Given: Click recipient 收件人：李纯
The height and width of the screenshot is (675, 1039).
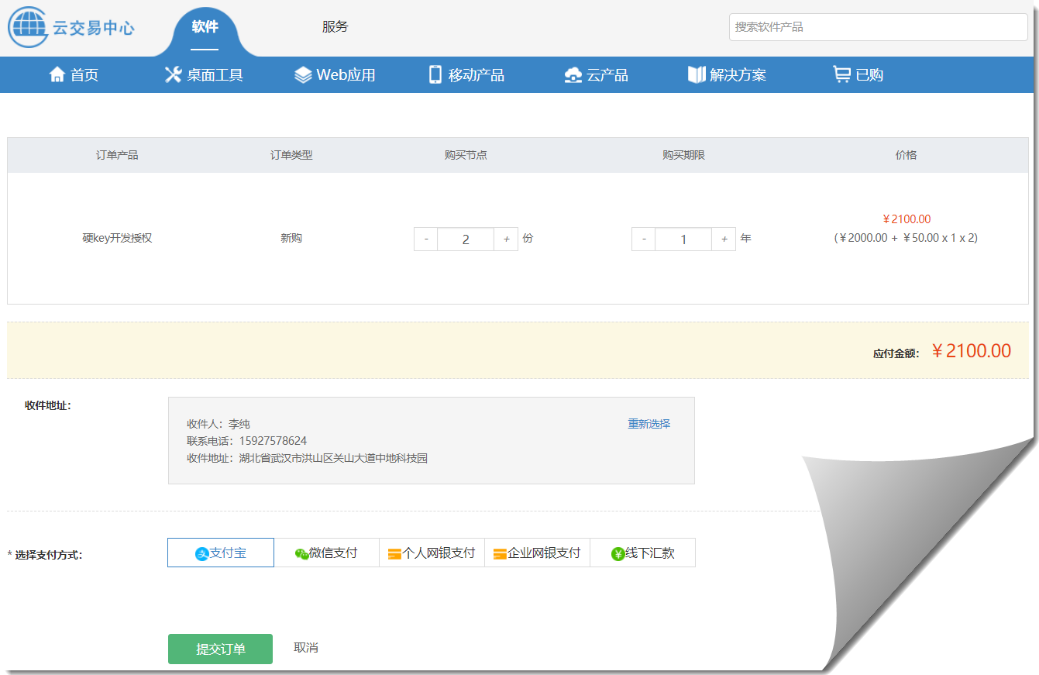Looking at the screenshot, I should tap(218, 424).
